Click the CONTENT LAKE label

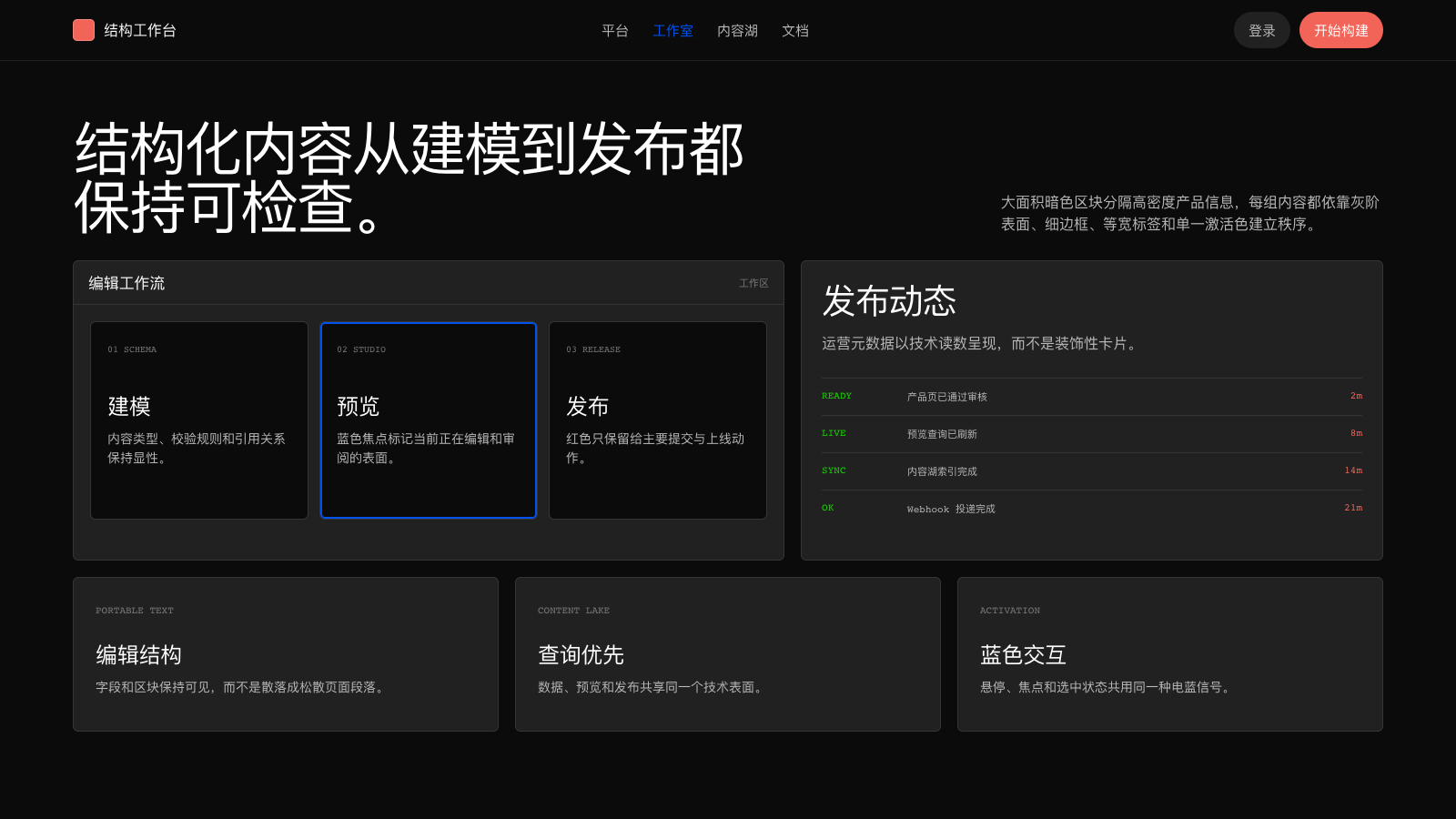click(573, 611)
